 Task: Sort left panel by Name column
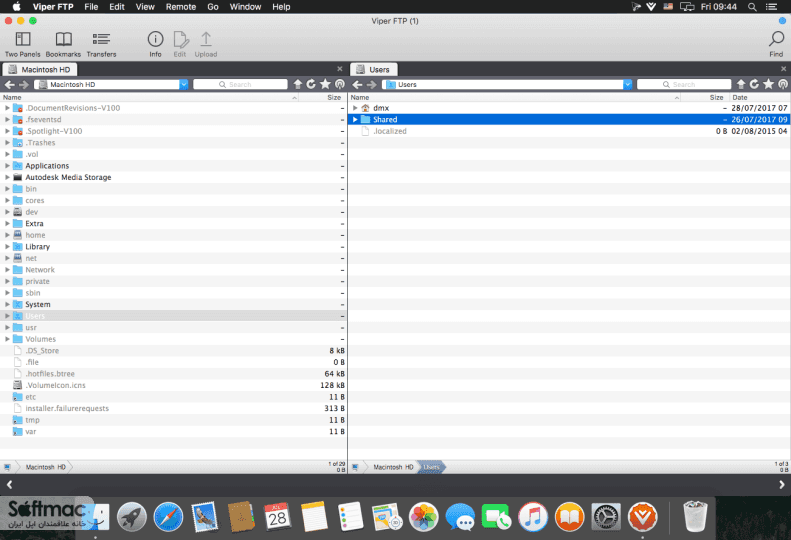point(149,97)
